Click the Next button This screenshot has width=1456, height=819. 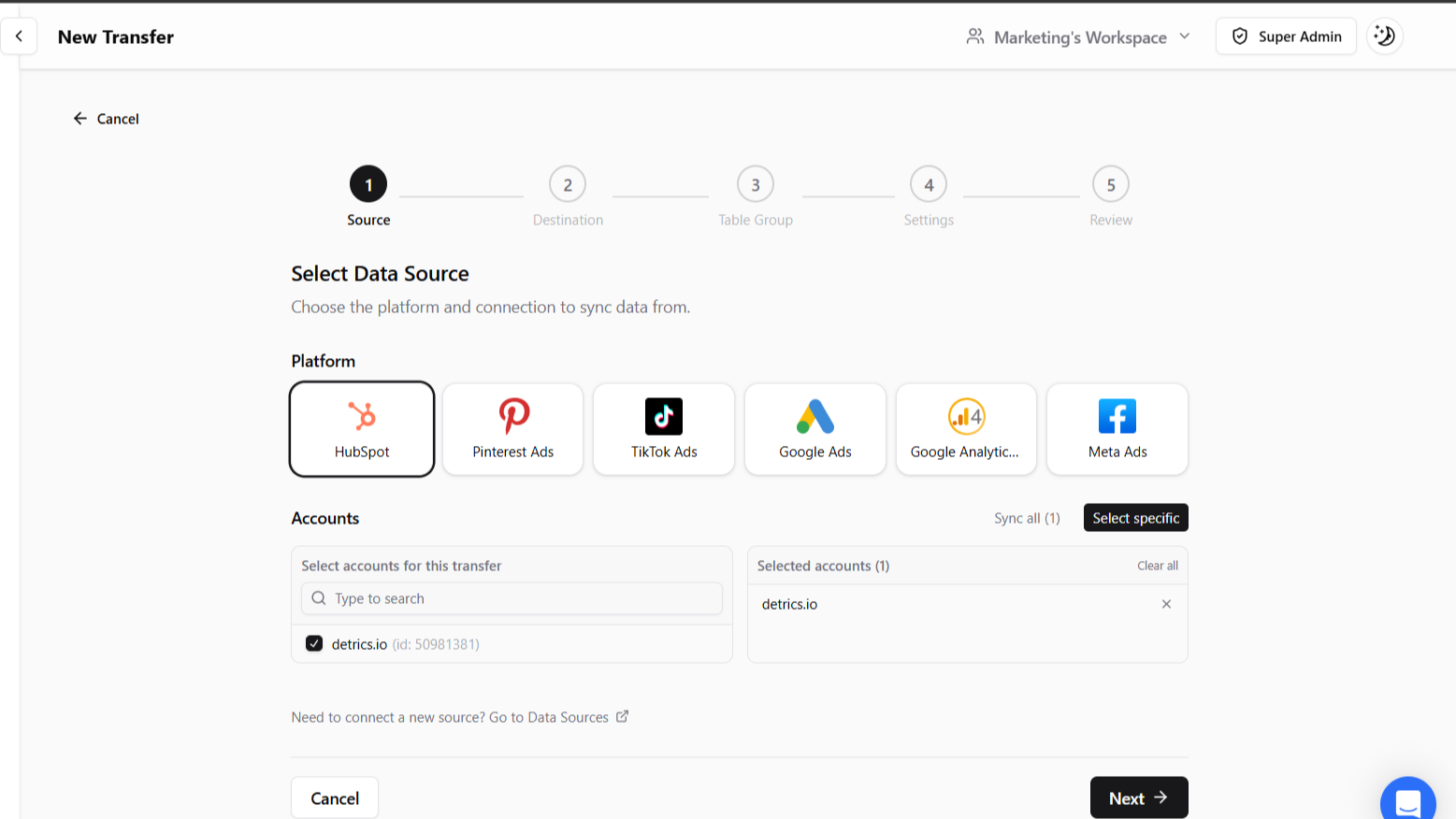pyautogui.click(x=1139, y=797)
